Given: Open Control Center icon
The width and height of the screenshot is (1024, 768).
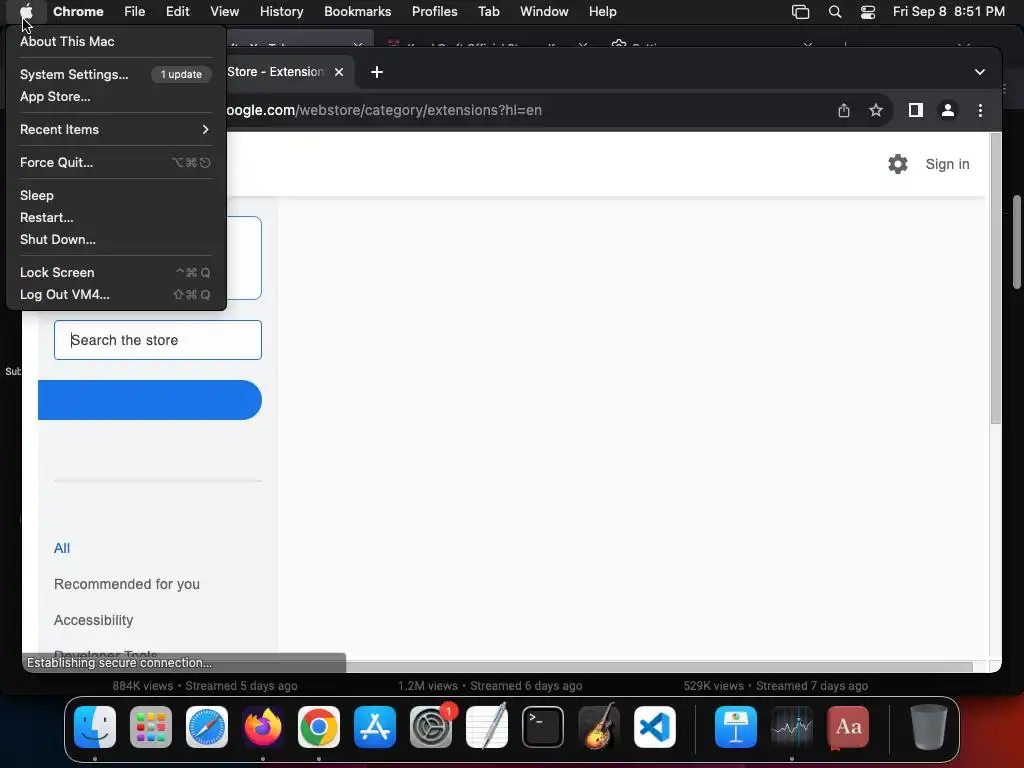Looking at the screenshot, I should point(868,12).
